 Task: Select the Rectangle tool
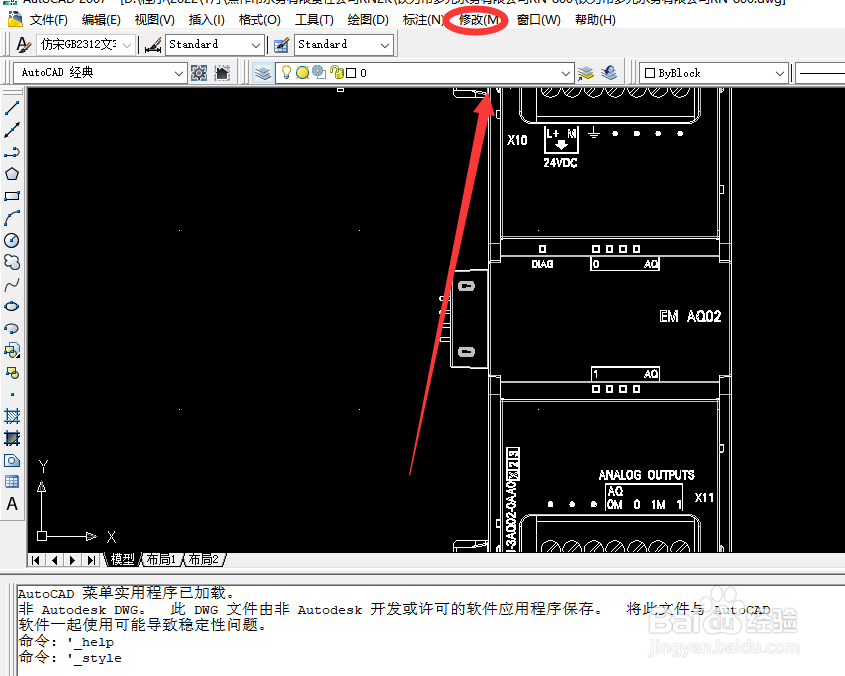pyautogui.click(x=12, y=196)
